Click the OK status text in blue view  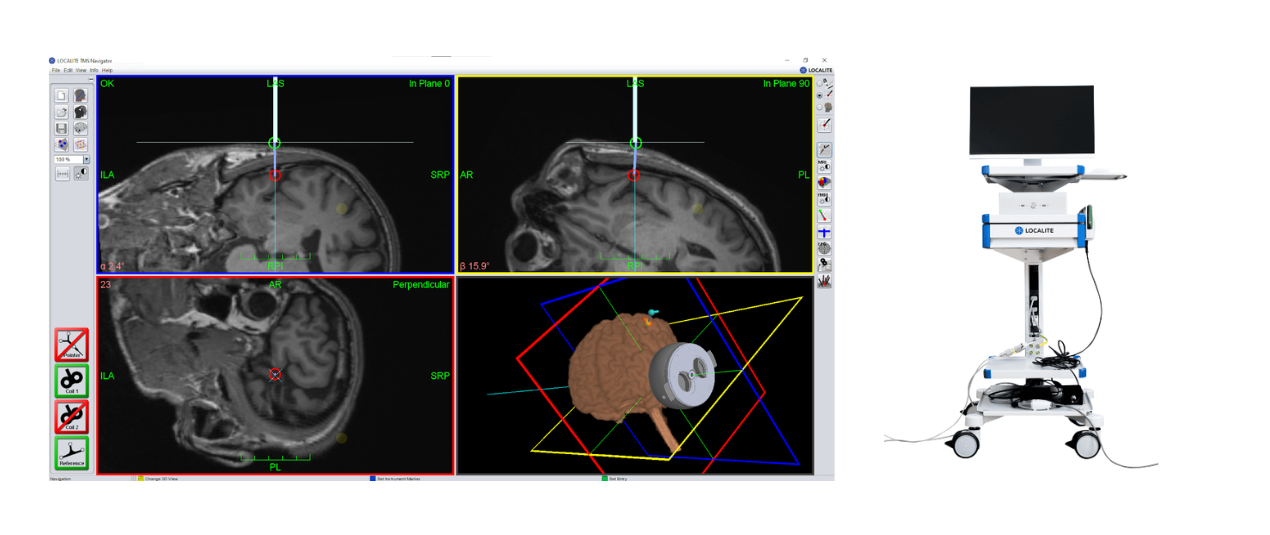point(107,84)
